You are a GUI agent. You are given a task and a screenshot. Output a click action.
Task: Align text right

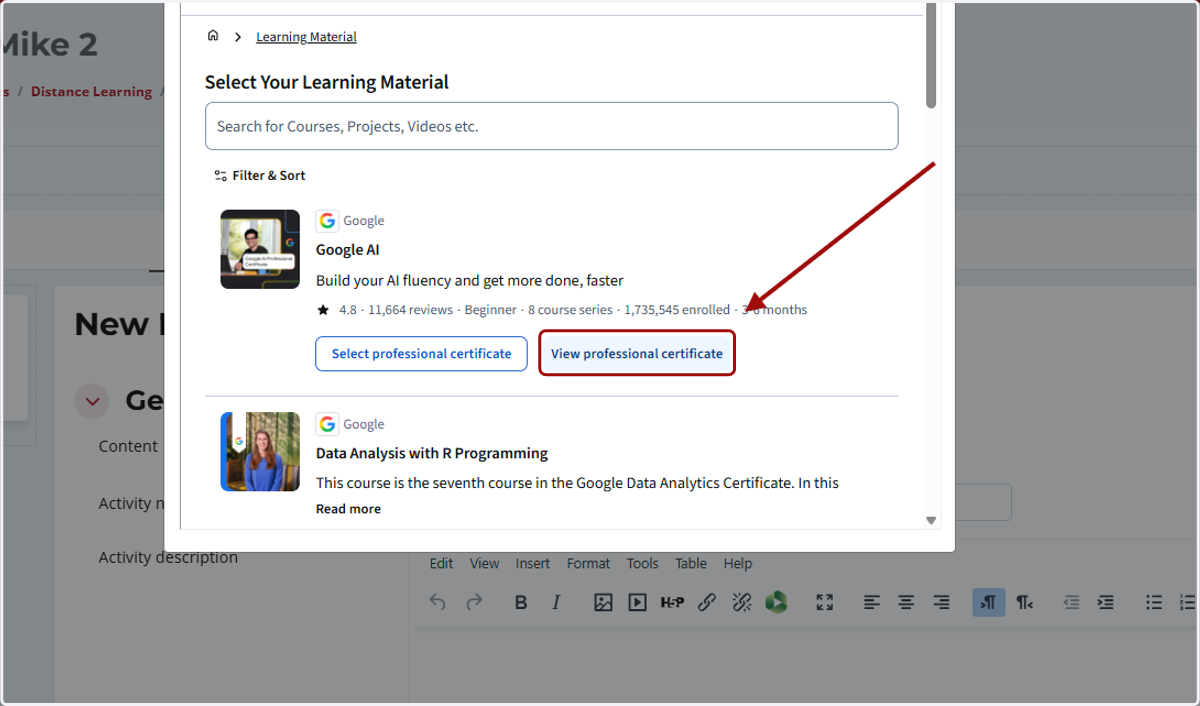point(941,602)
